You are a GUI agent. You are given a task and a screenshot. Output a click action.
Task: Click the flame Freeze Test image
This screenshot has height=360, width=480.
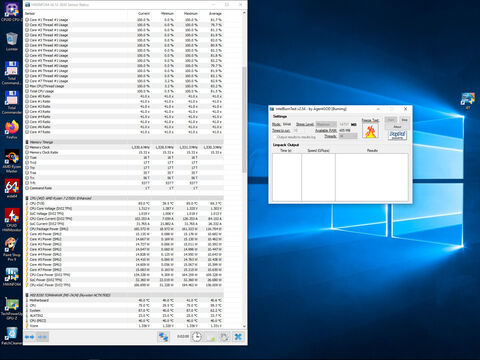(370, 131)
